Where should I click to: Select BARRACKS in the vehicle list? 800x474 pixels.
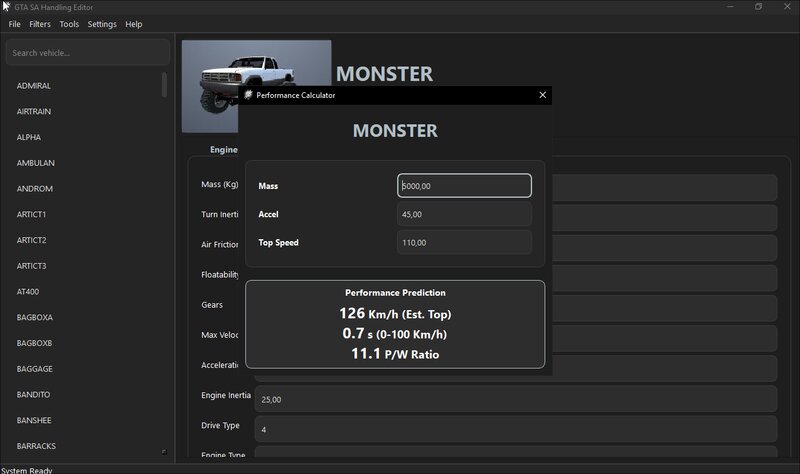pos(36,446)
